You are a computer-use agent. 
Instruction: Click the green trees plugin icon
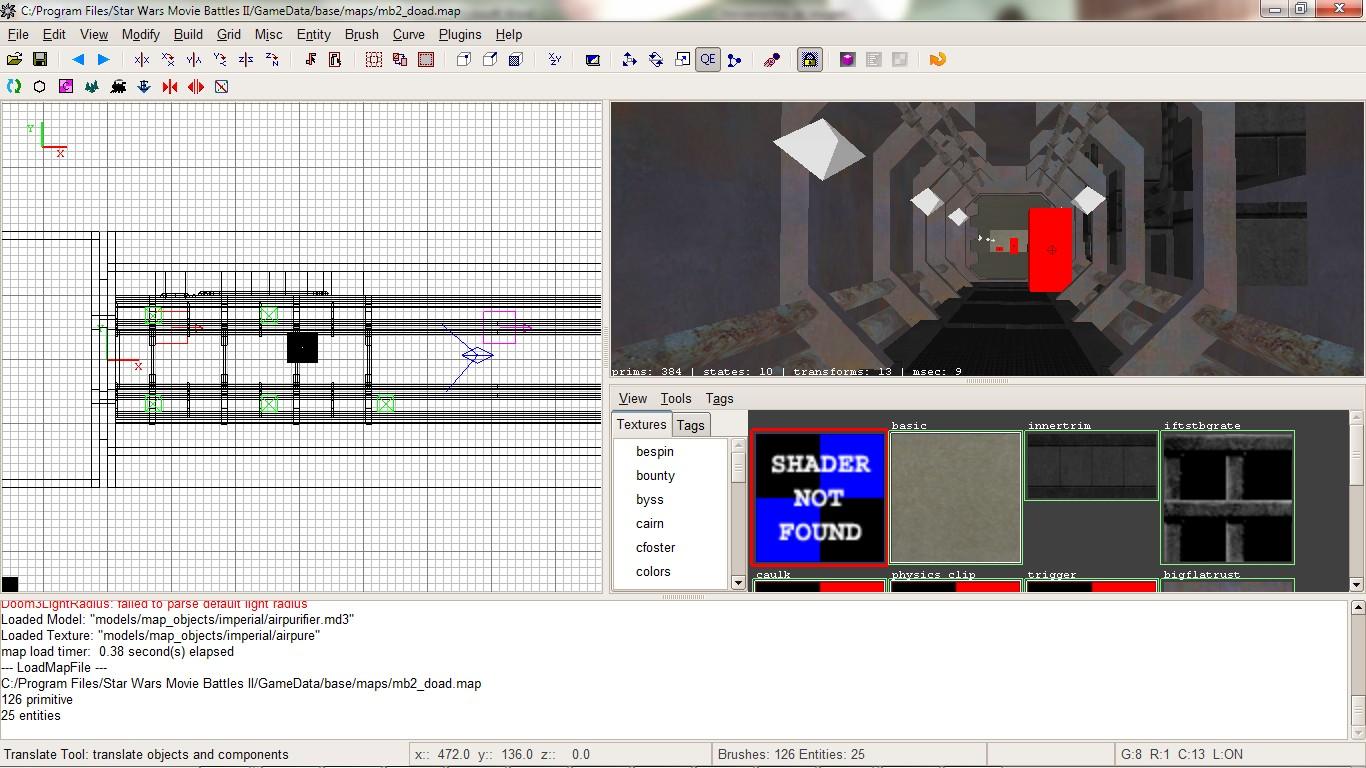(92, 87)
